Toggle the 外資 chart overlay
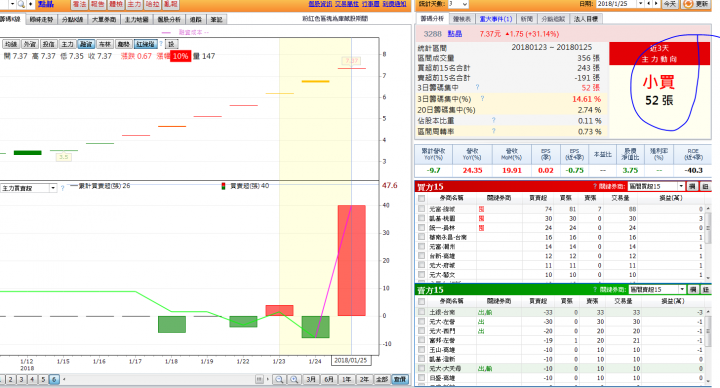720x388 pixels. [29, 44]
